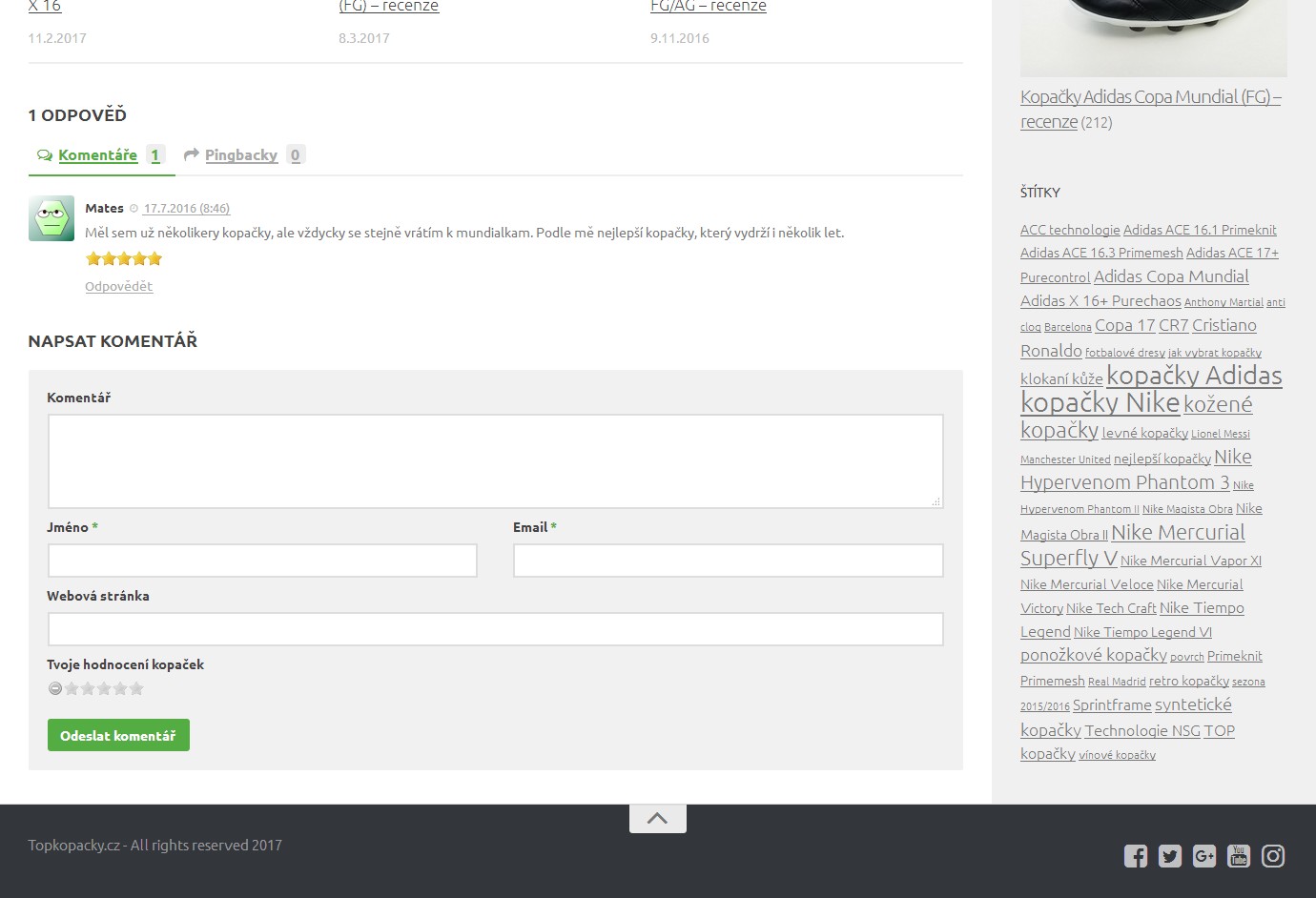Open the Adidas X 16+ Purechaos tag
The width and height of the screenshot is (1316, 898).
coord(1100,301)
